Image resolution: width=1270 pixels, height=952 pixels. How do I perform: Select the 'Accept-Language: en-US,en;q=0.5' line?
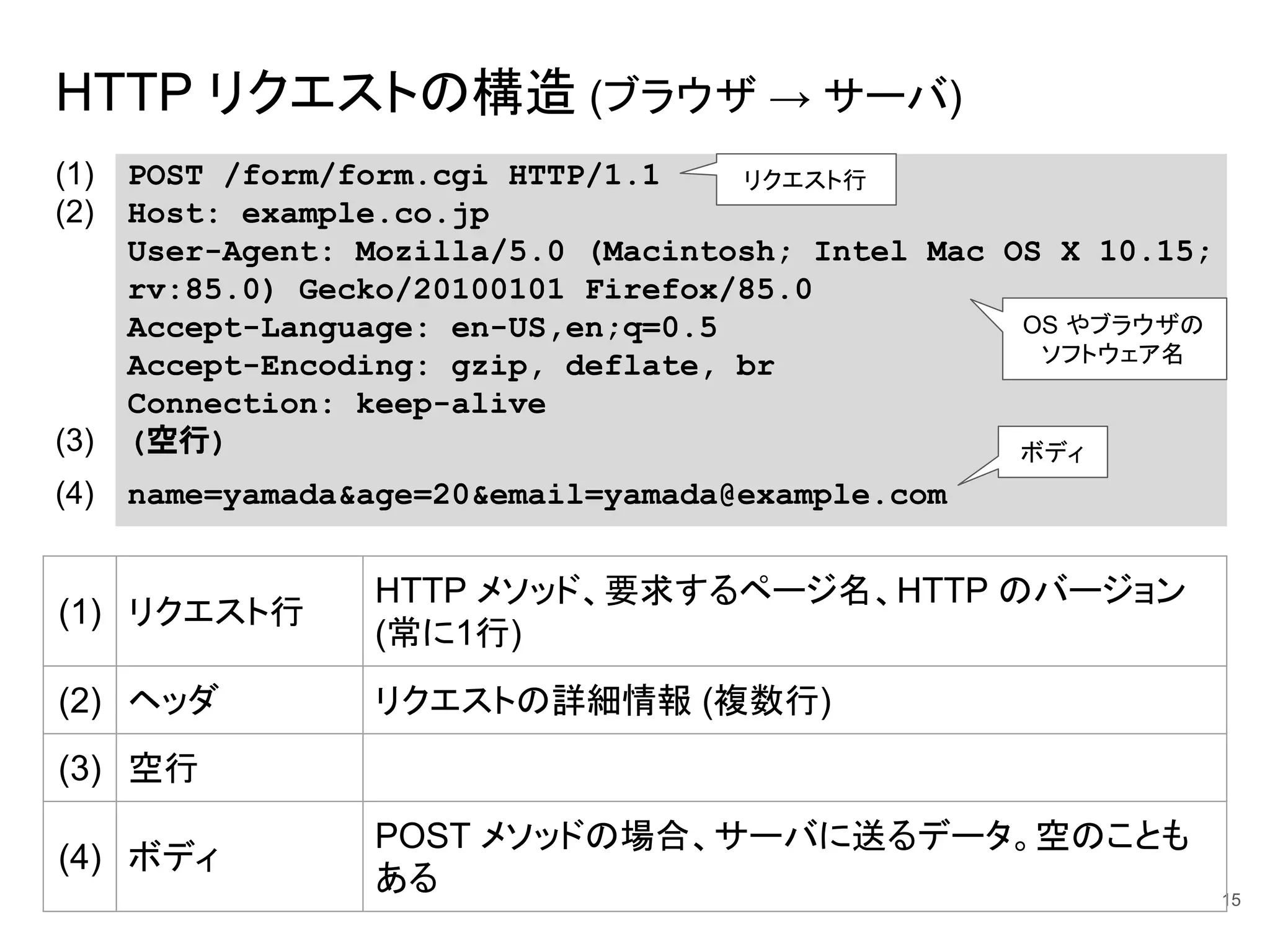click(422, 328)
